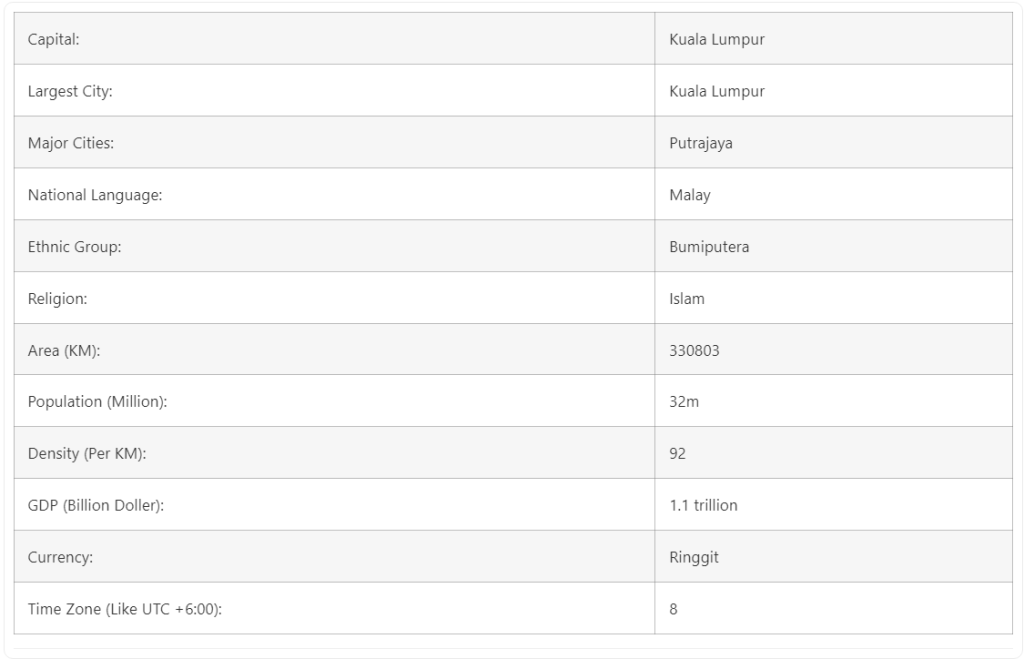Click the "Population (Million):" label
This screenshot has height=659, width=1024.
tap(97, 402)
